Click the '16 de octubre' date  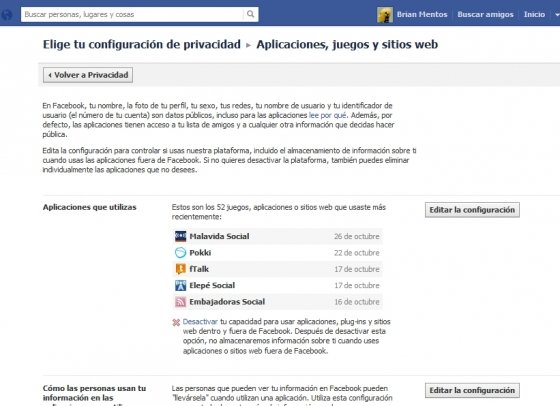[356, 302]
